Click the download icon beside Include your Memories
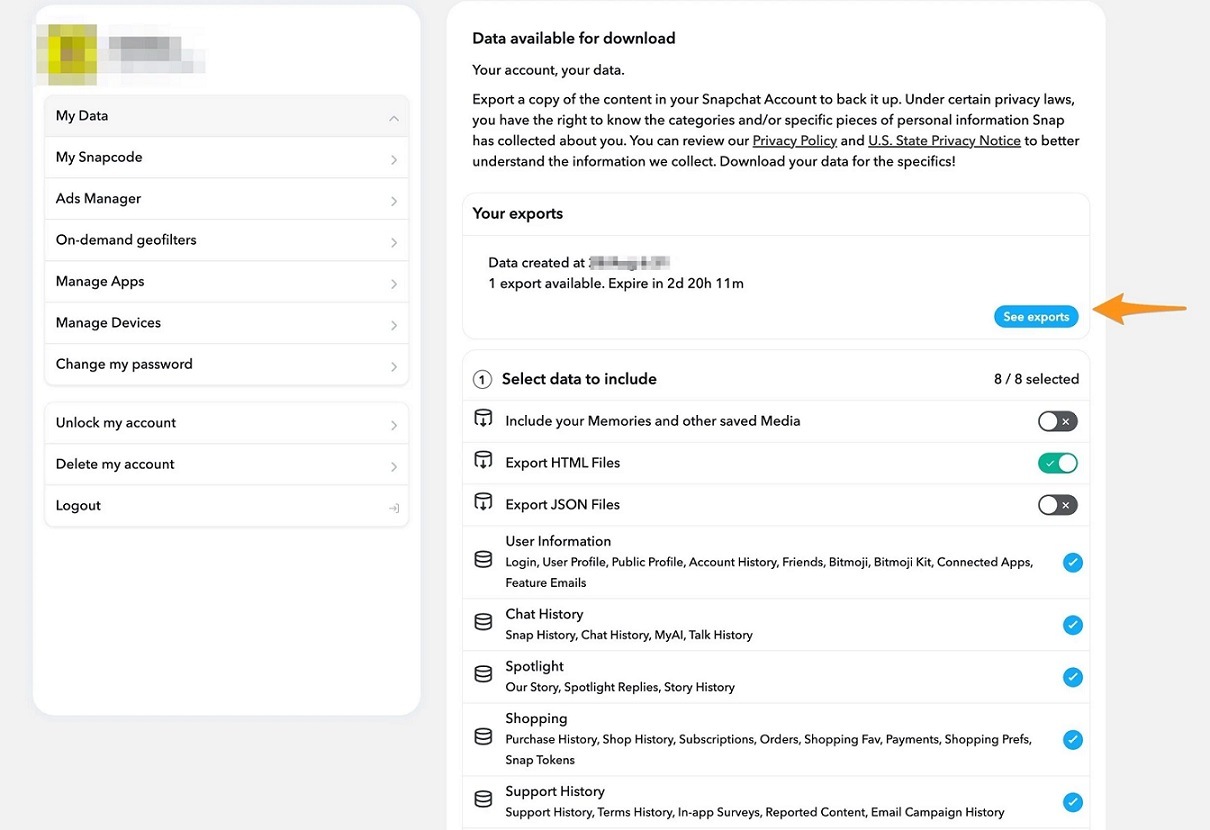 pos(483,420)
